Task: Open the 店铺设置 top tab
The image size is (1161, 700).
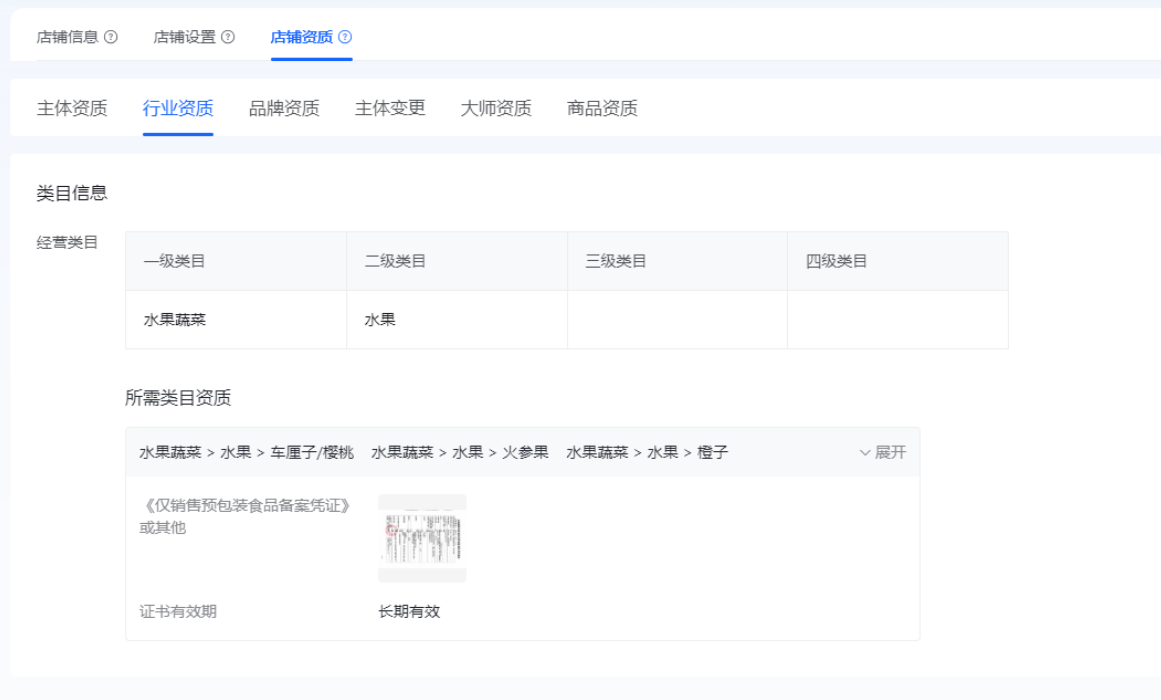Action: pos(184,37)
